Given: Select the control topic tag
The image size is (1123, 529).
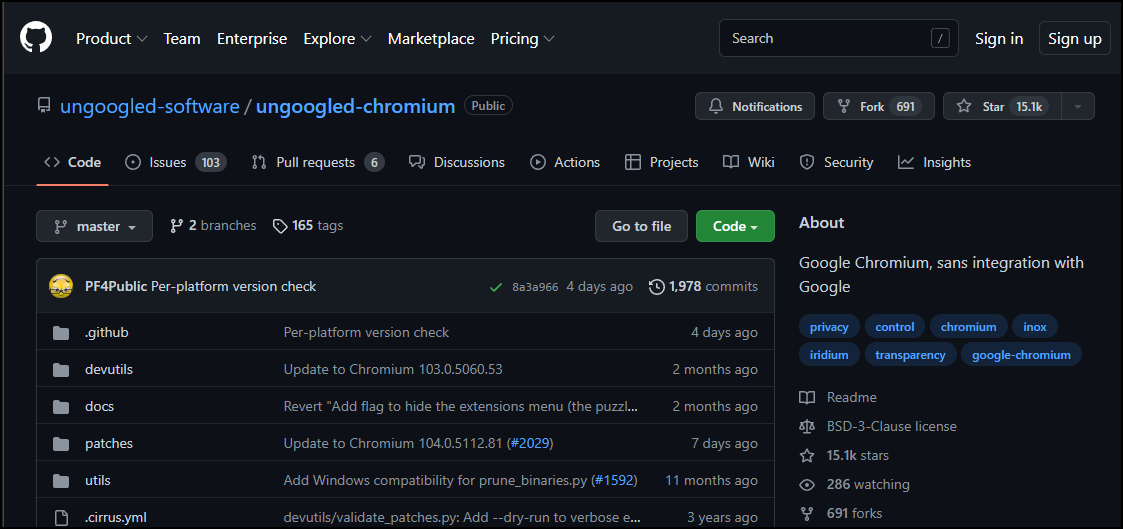Looking at the screenshot, I should tap(895, 327).
